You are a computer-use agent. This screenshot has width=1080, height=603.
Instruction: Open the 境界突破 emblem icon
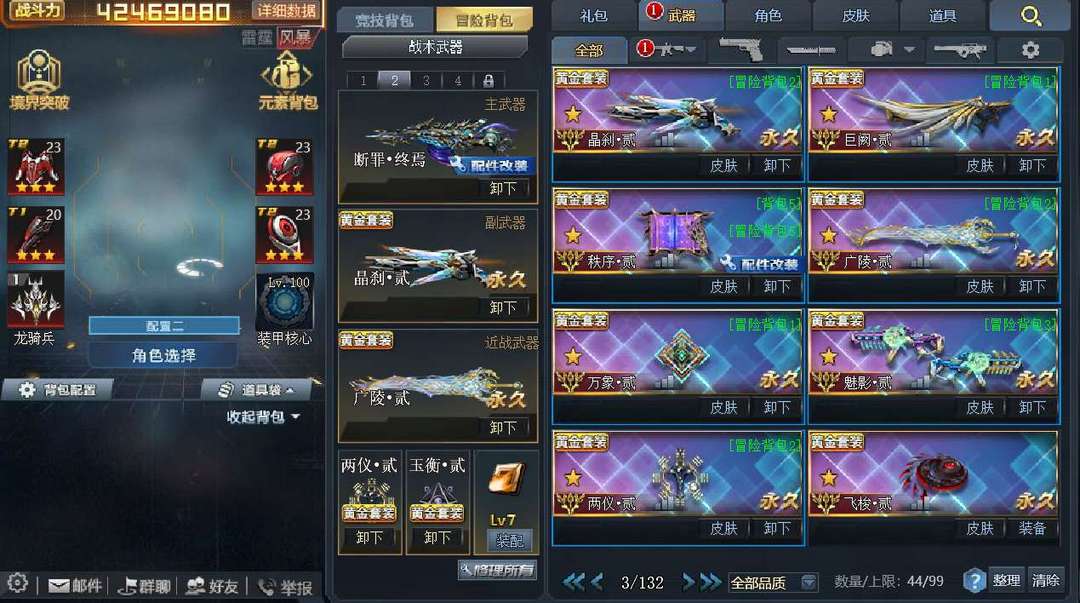[x=39, y=81]
